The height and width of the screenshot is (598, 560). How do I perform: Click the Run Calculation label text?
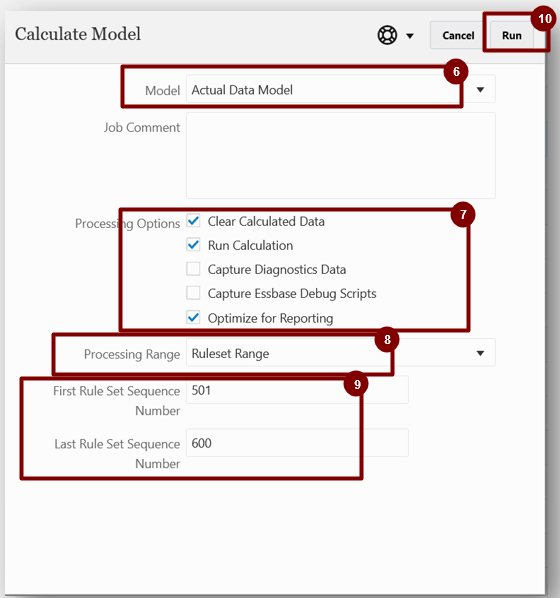(x=250, y=245)
